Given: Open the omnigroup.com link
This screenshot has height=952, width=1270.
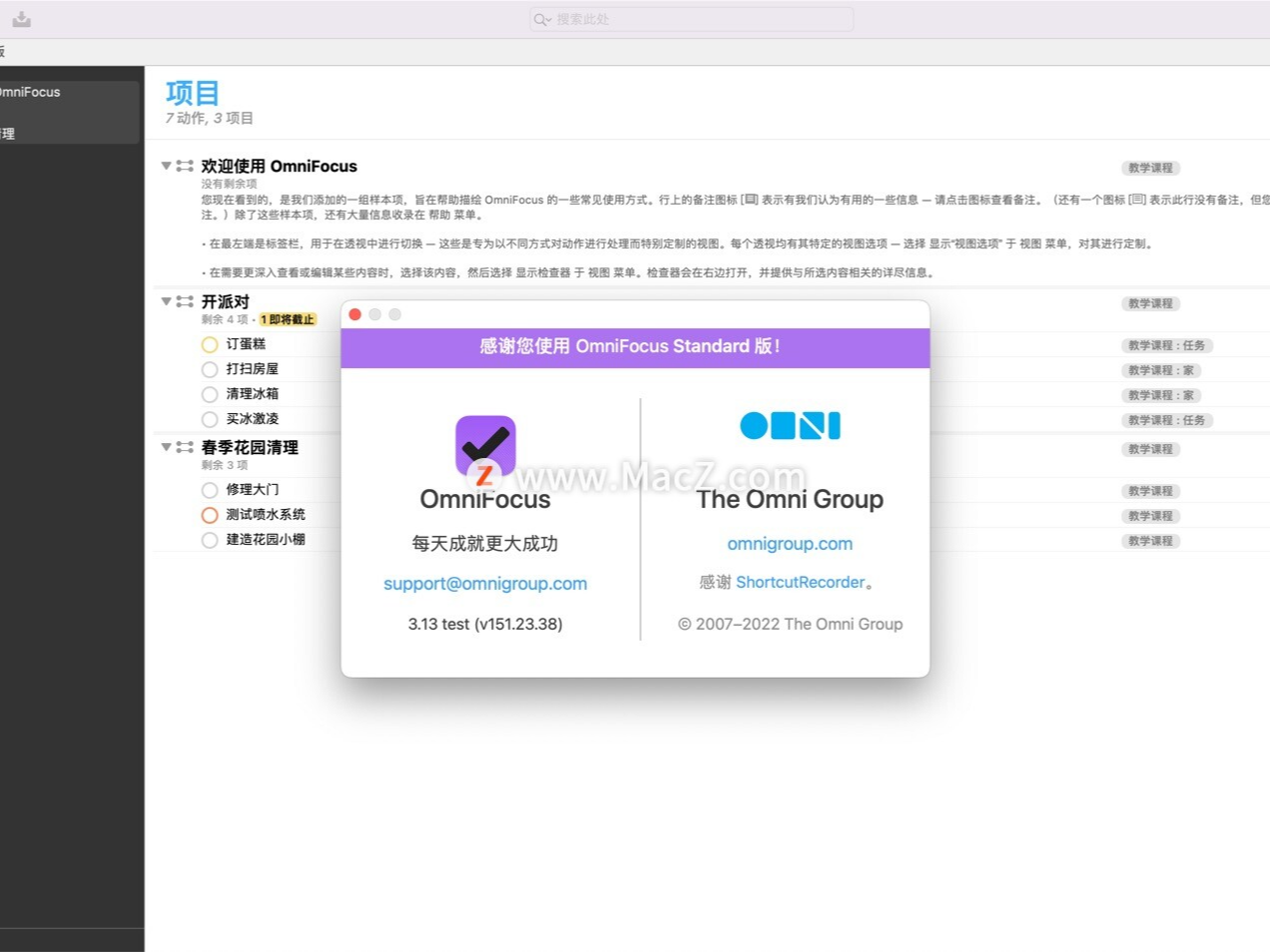Looking at the screenshot, I should (x=790, y=543).
